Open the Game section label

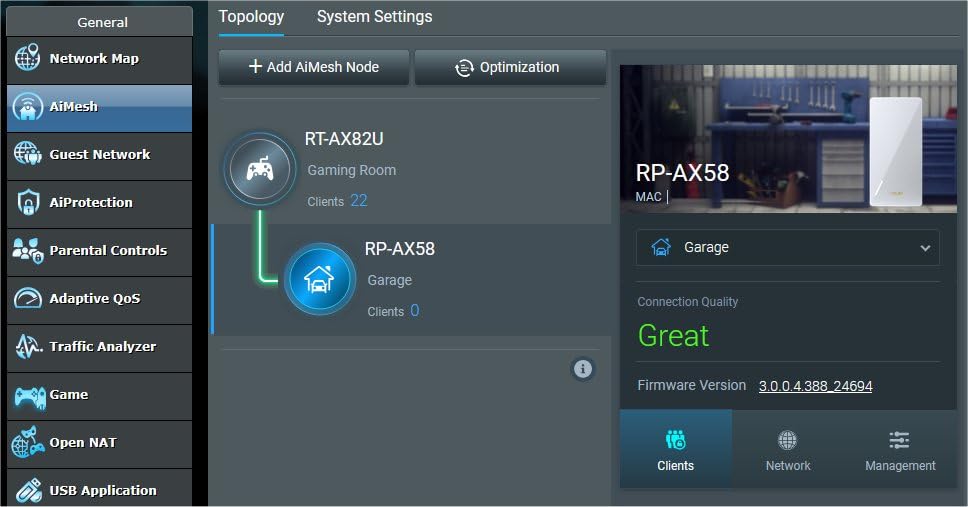[69, 395]
